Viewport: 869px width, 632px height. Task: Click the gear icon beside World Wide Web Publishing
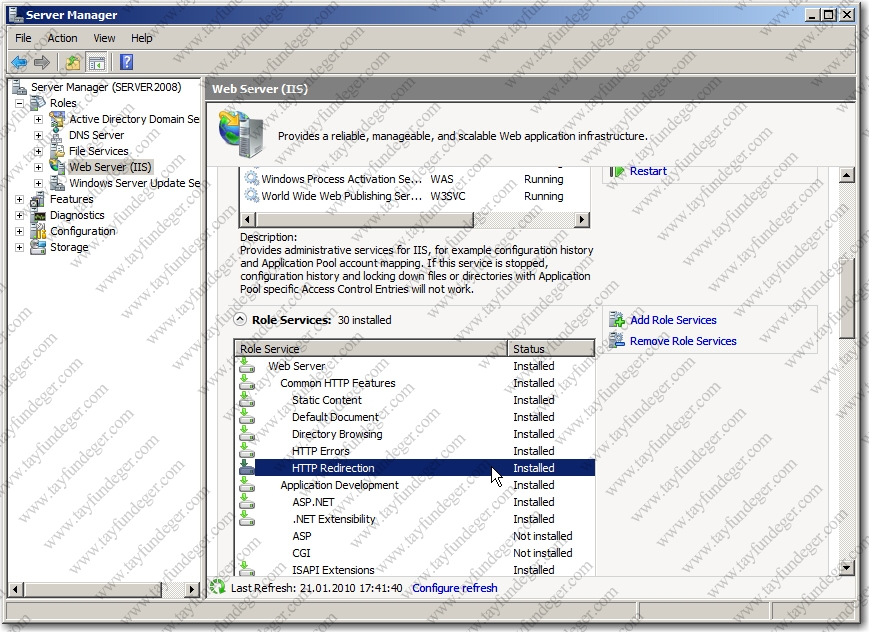pyautogui.click(x=252, y=196)
